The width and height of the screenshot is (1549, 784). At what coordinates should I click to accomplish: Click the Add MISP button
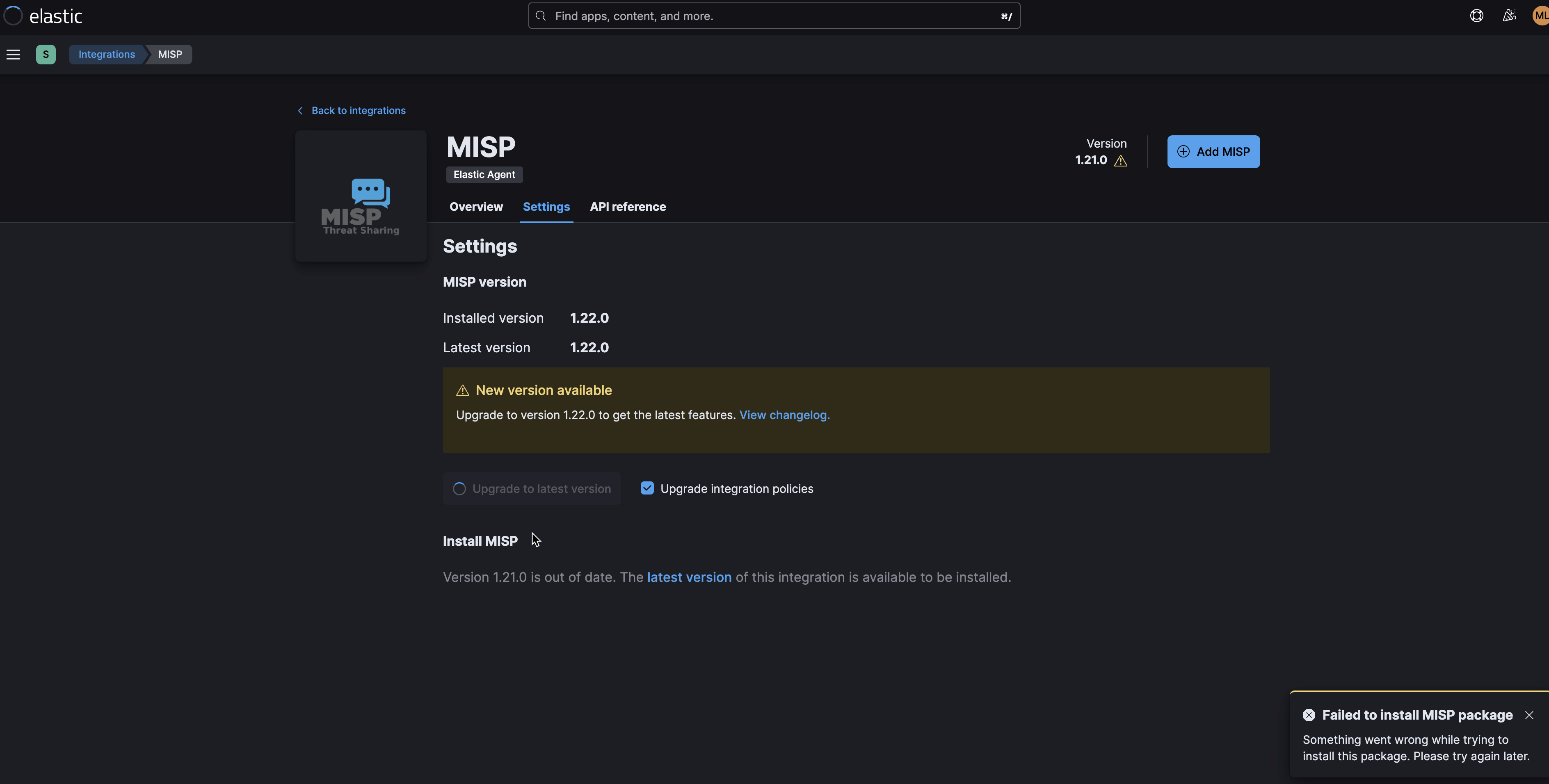pyautogui.click(x=1213, y=151)
